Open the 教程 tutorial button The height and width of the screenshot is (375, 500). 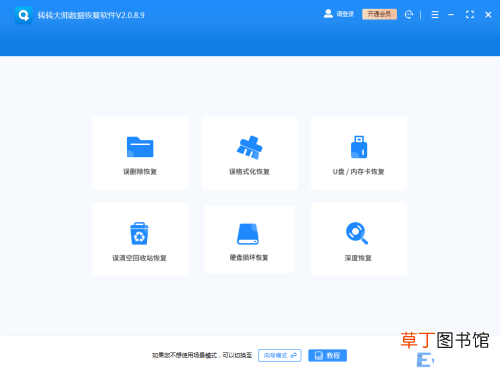(x=327, y=355)
